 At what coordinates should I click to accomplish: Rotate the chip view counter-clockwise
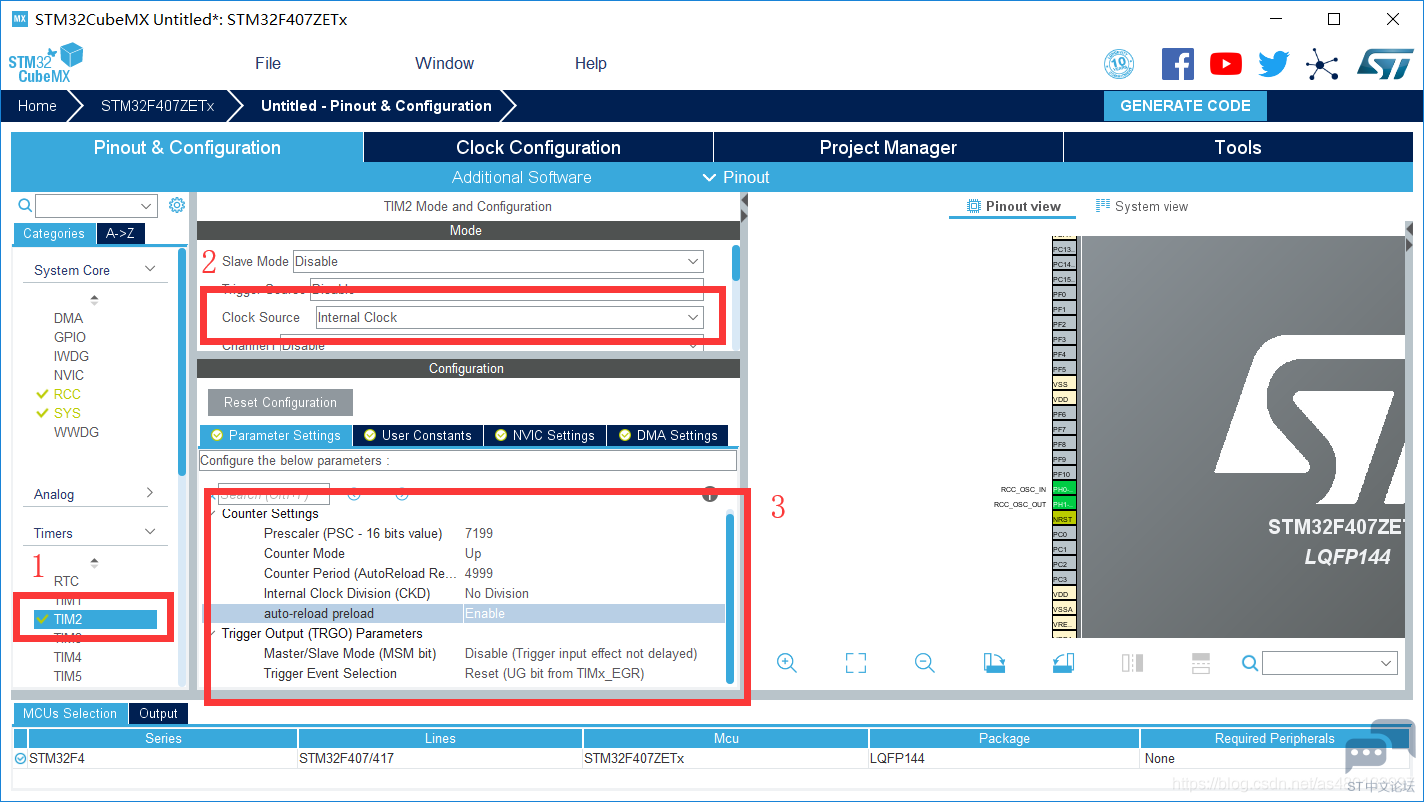click(1064, 663)
